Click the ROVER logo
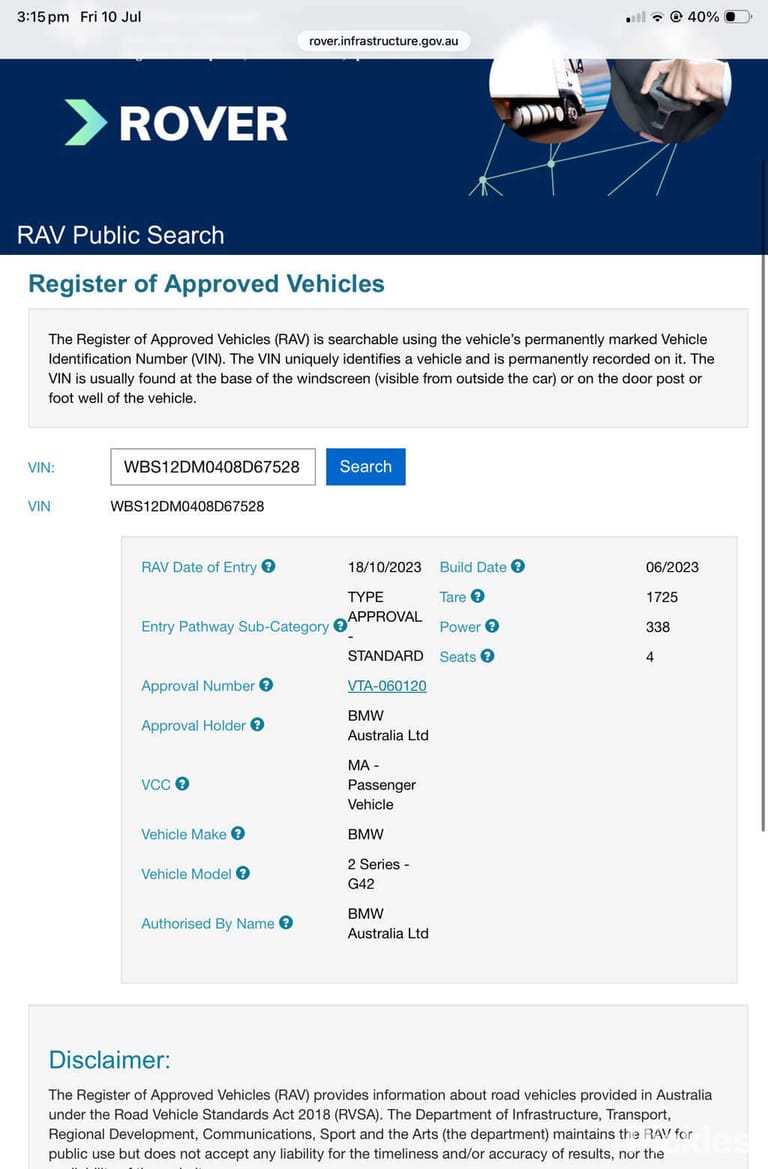Viewport: 768px width, 1169px height. point(176,123)
